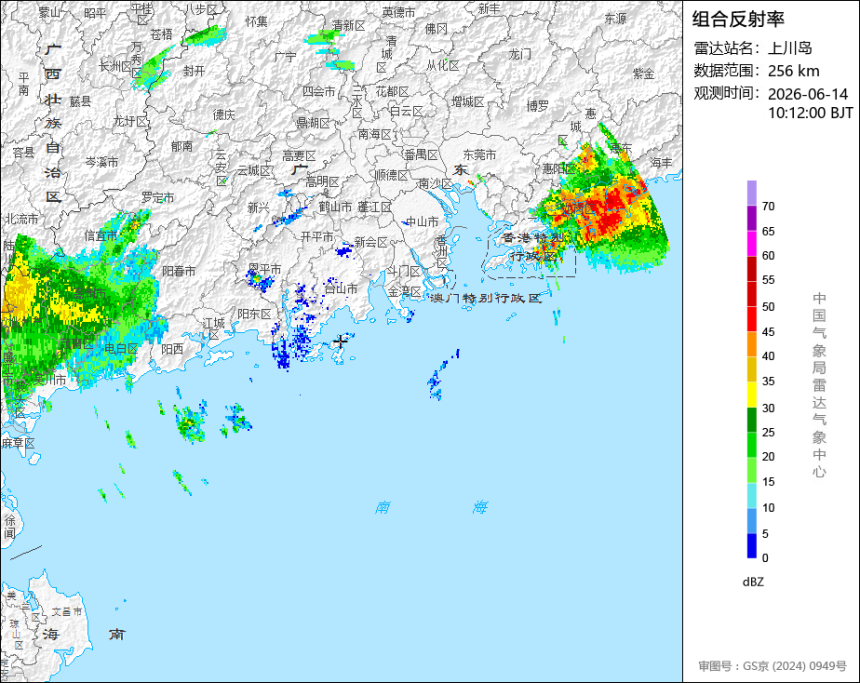The image size is (860, 683).
Task: Click the 审图号 GS京 (2024) 0949号 text
Action: 772,666
